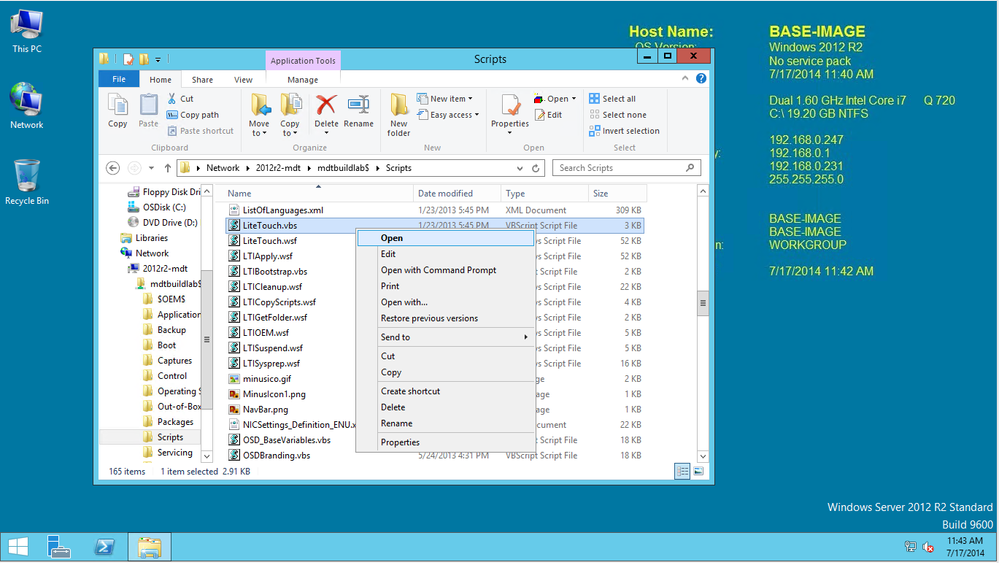The height and width of the screenshot is (563, 999).
Task: Switch to the View ribbon tab
Action: tap(243, 80)
